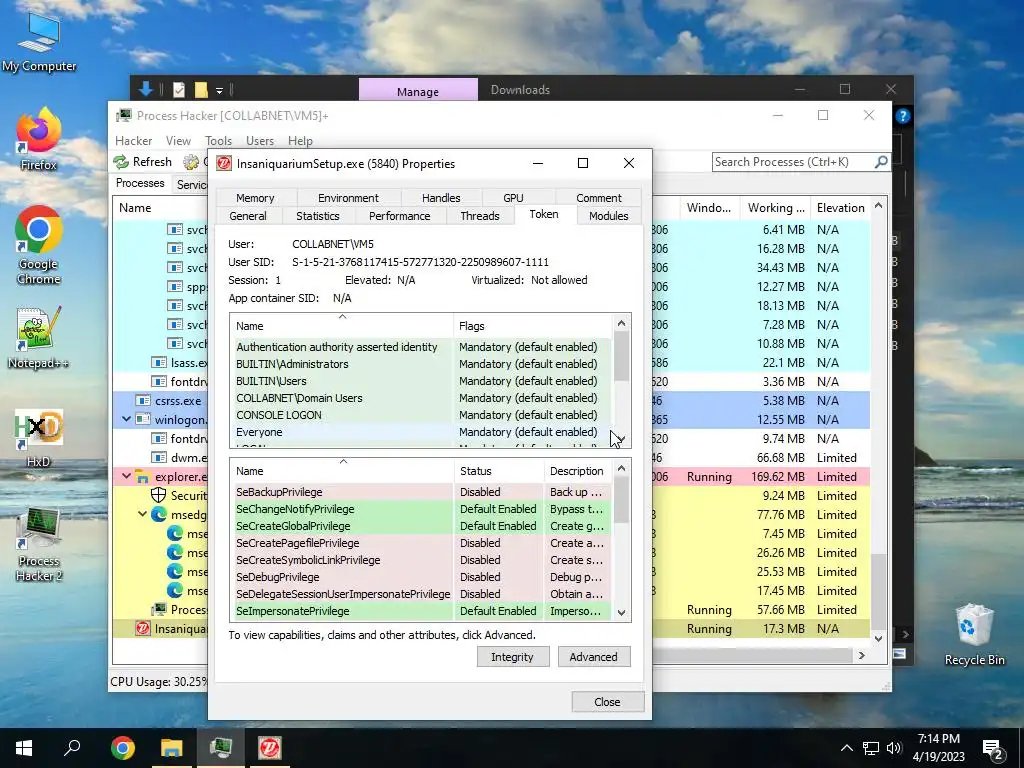The image size is (1024, 768).
Task: Sort processes by Elevation column header
Action: [840, 208]
